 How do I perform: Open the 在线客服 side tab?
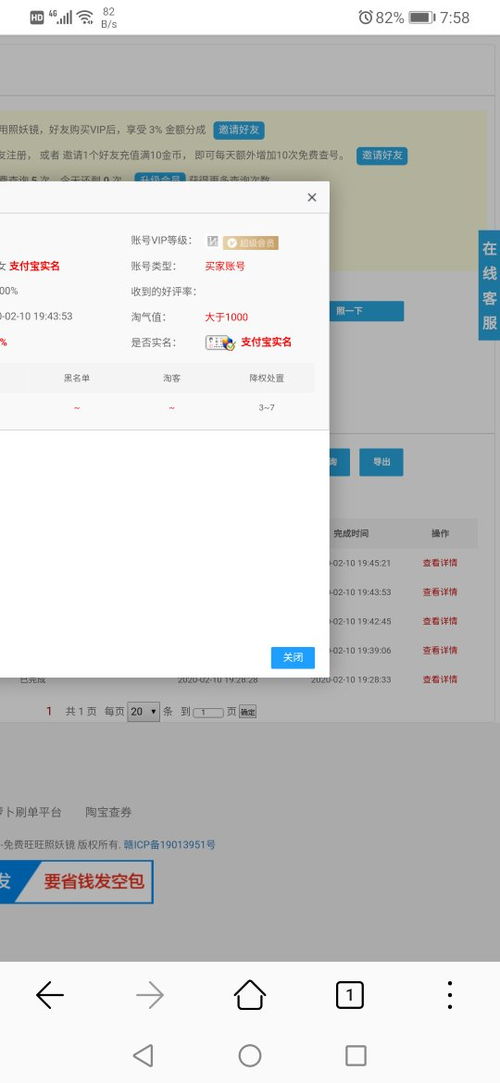tap(489, 285)
